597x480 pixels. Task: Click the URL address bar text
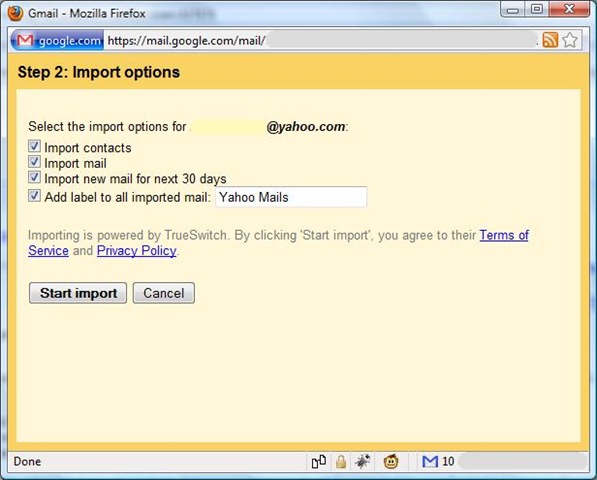click(x=187, y=40)
